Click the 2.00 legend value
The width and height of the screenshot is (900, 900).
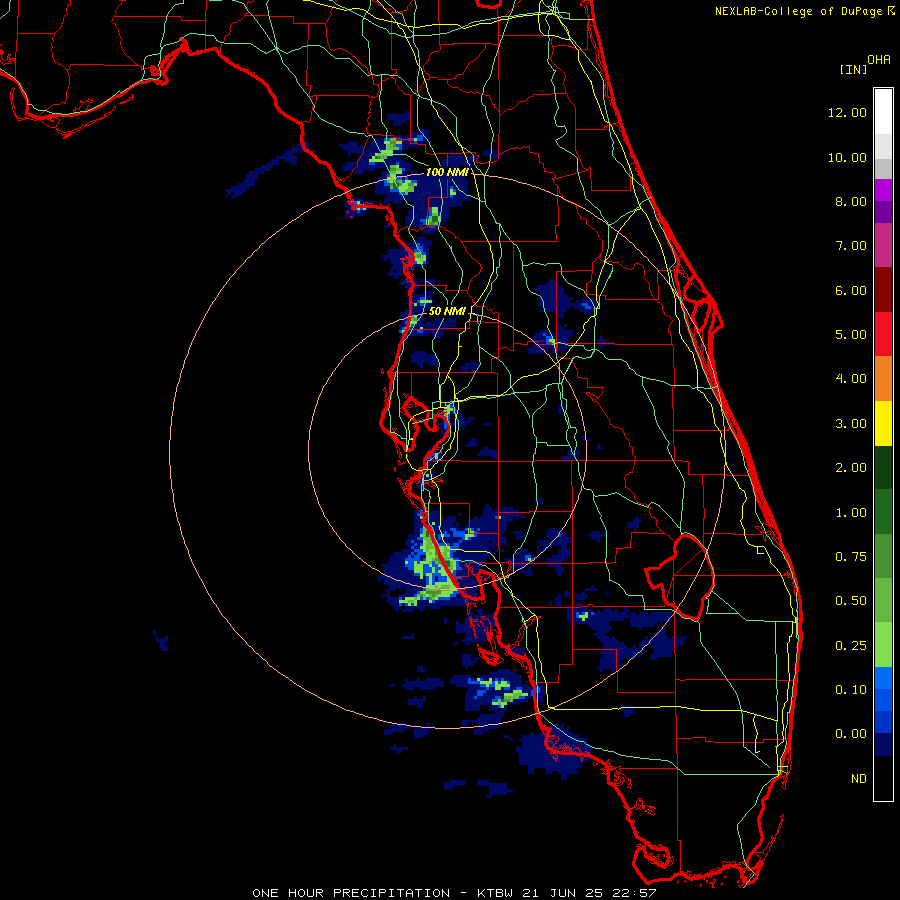click(851, 468)
